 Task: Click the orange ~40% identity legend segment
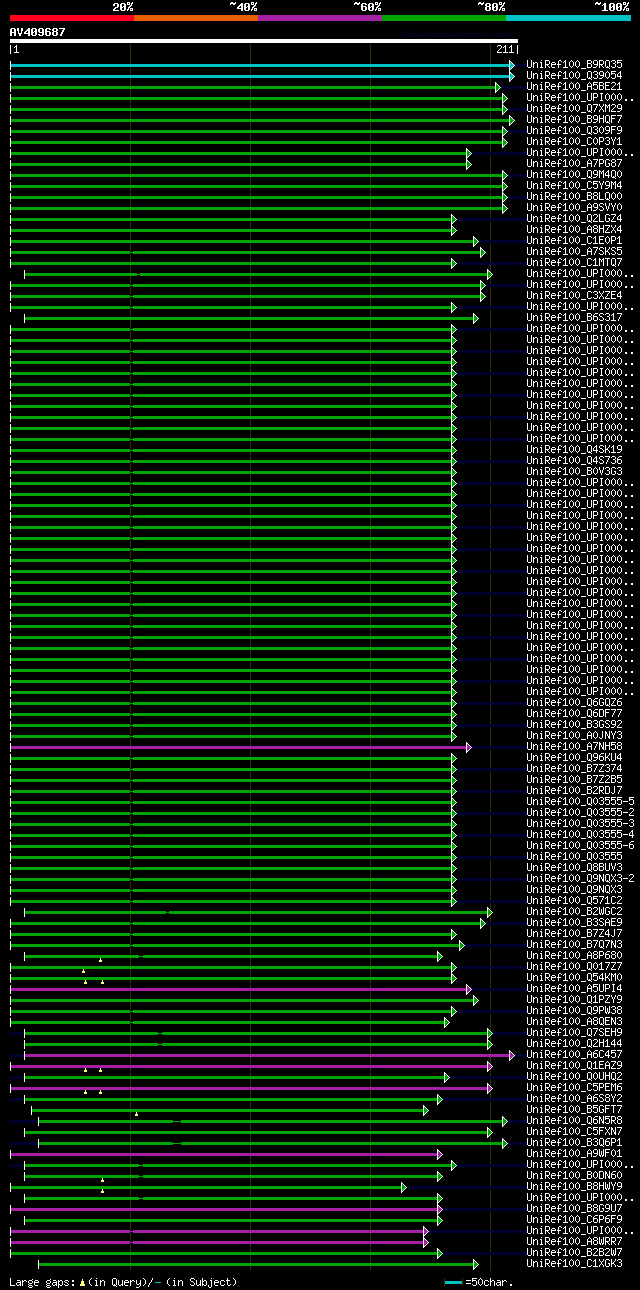point(195,17)
